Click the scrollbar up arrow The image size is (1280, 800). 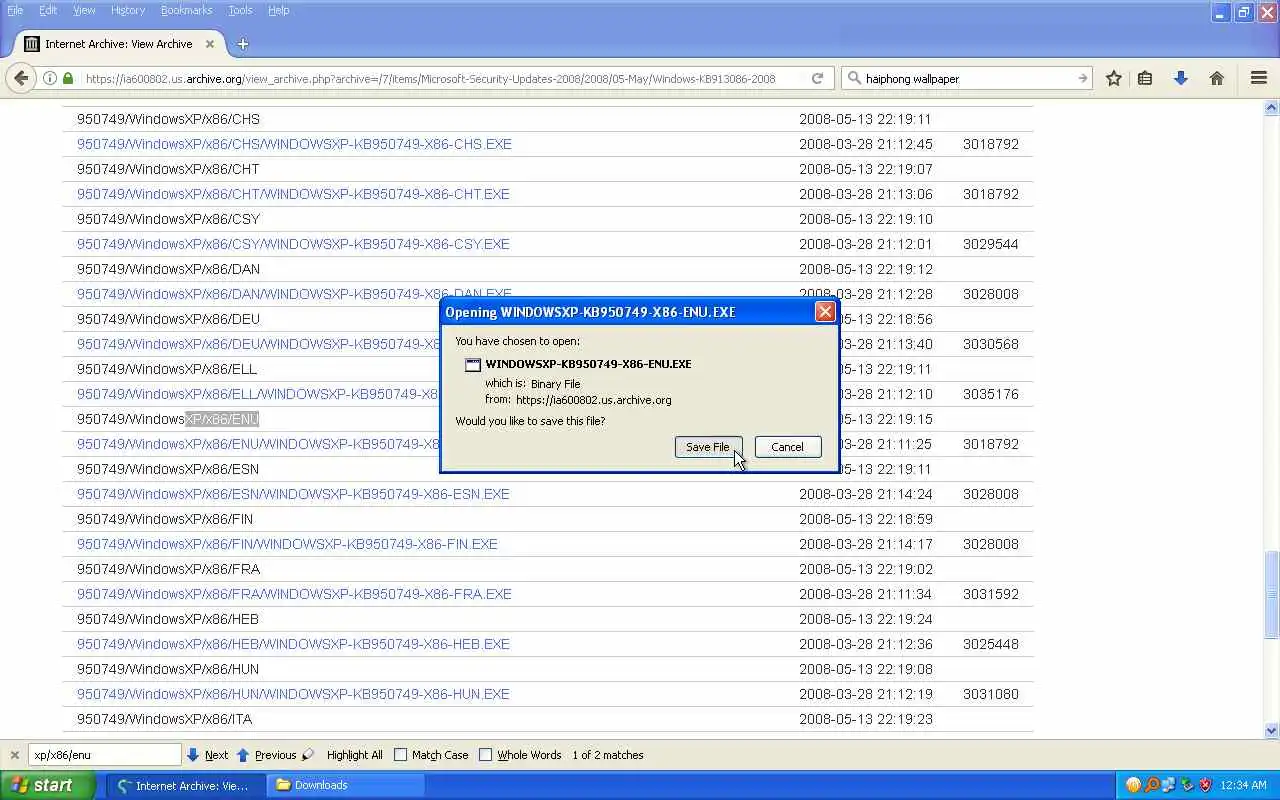(x=1271, y=107)
